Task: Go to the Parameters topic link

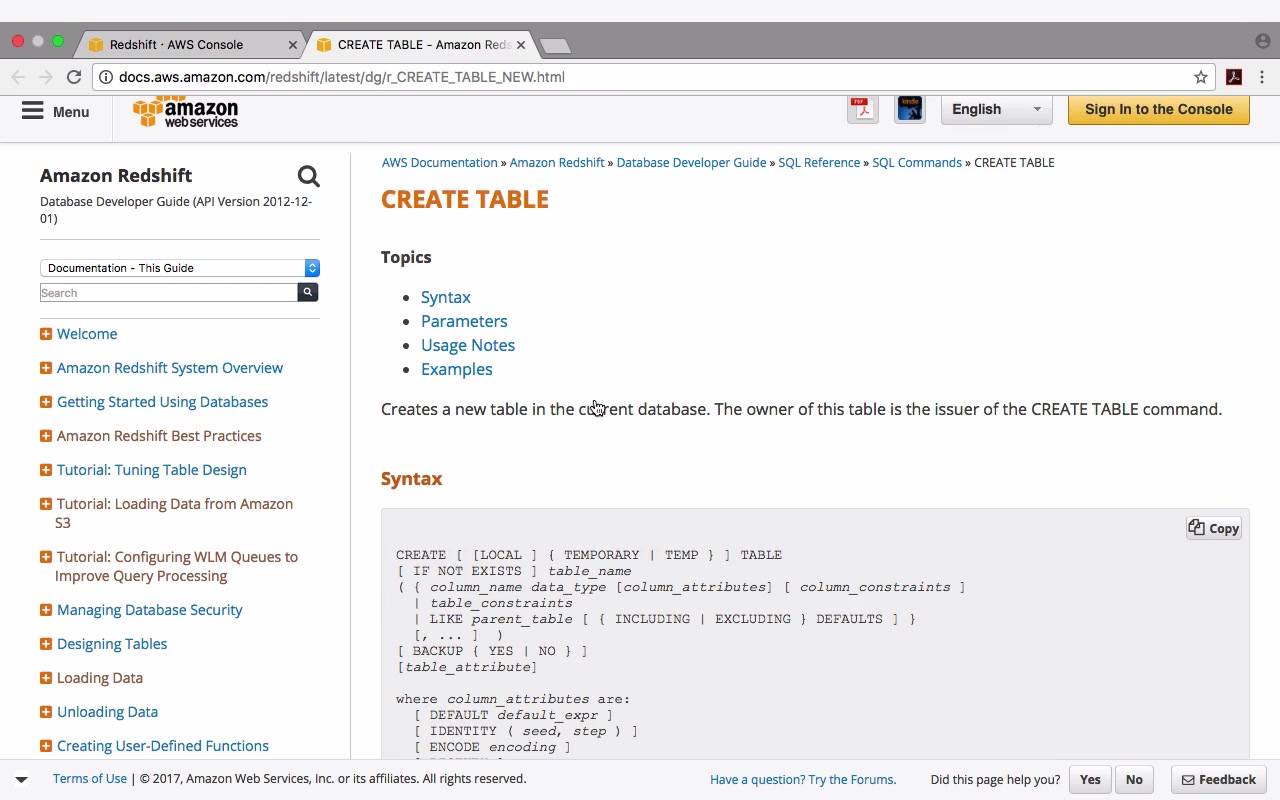Action: [464, 321]
